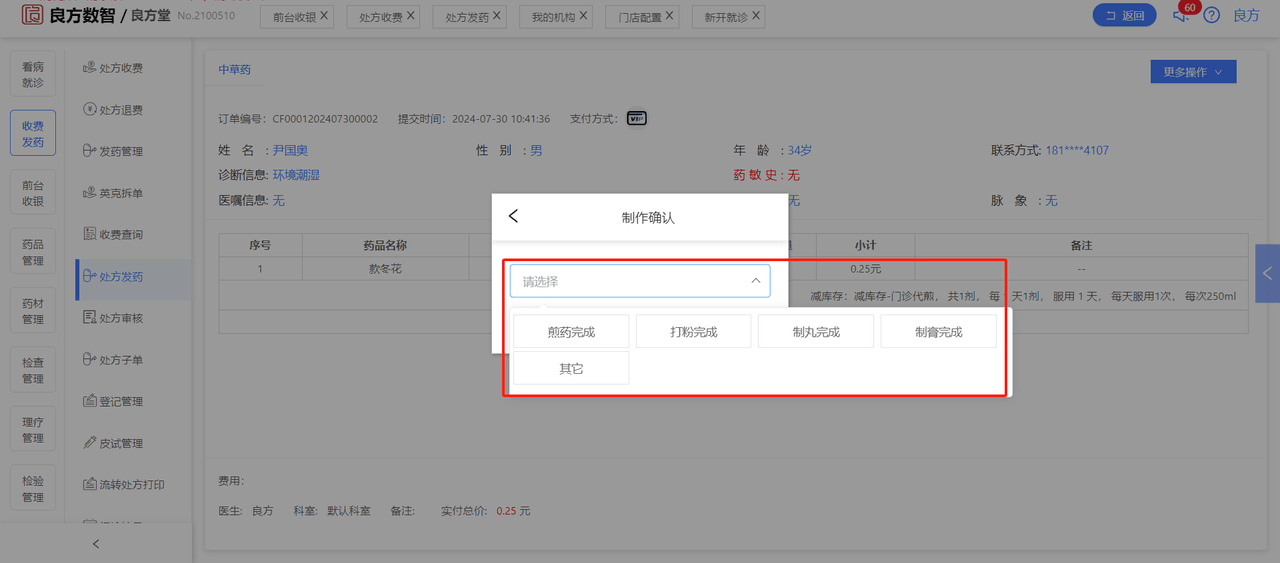The width and height of the screenshot is (1280, 563).
Task: Open 收费查询 in the submenu
Action: 122,234
